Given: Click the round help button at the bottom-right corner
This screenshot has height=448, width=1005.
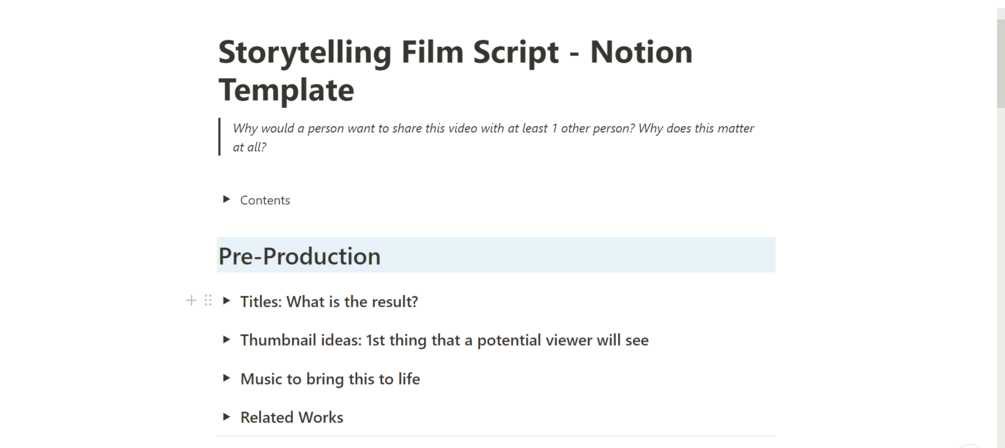Looking at the screenshot, I should coord(968,446).
